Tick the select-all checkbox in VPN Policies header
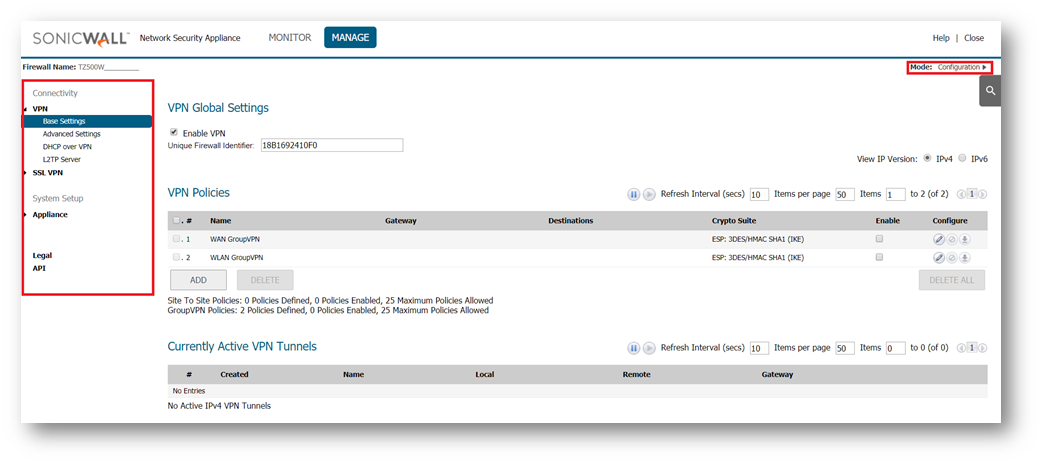1043x465 pixels. (x=176, y=220)
